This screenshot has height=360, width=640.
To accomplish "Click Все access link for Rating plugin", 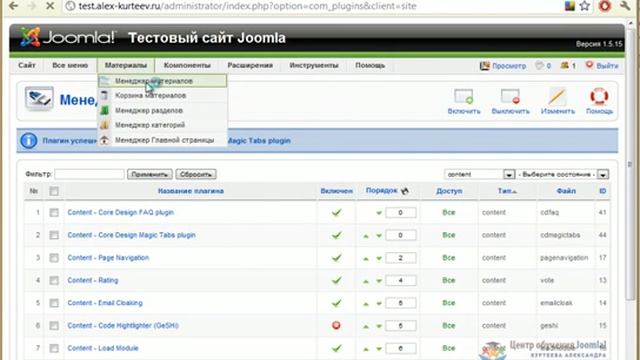I will pyautogui.click(x=449, y=280).
